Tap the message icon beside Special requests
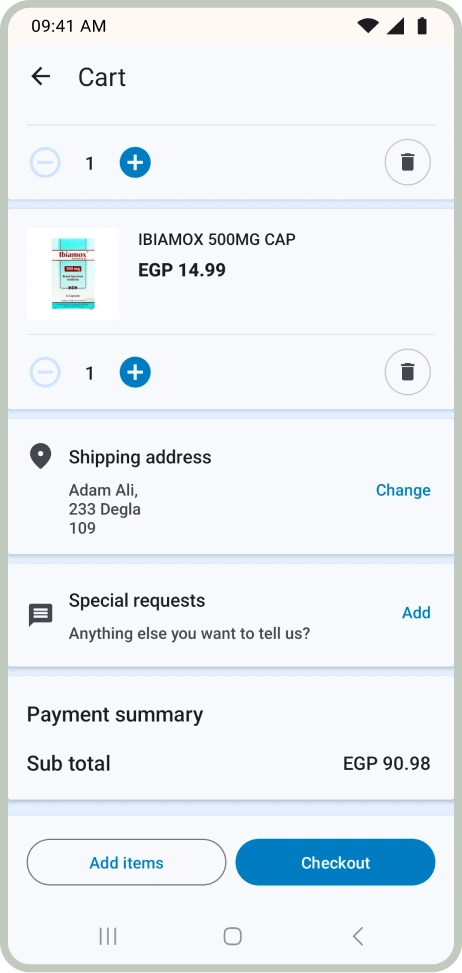 click(40, 615)
